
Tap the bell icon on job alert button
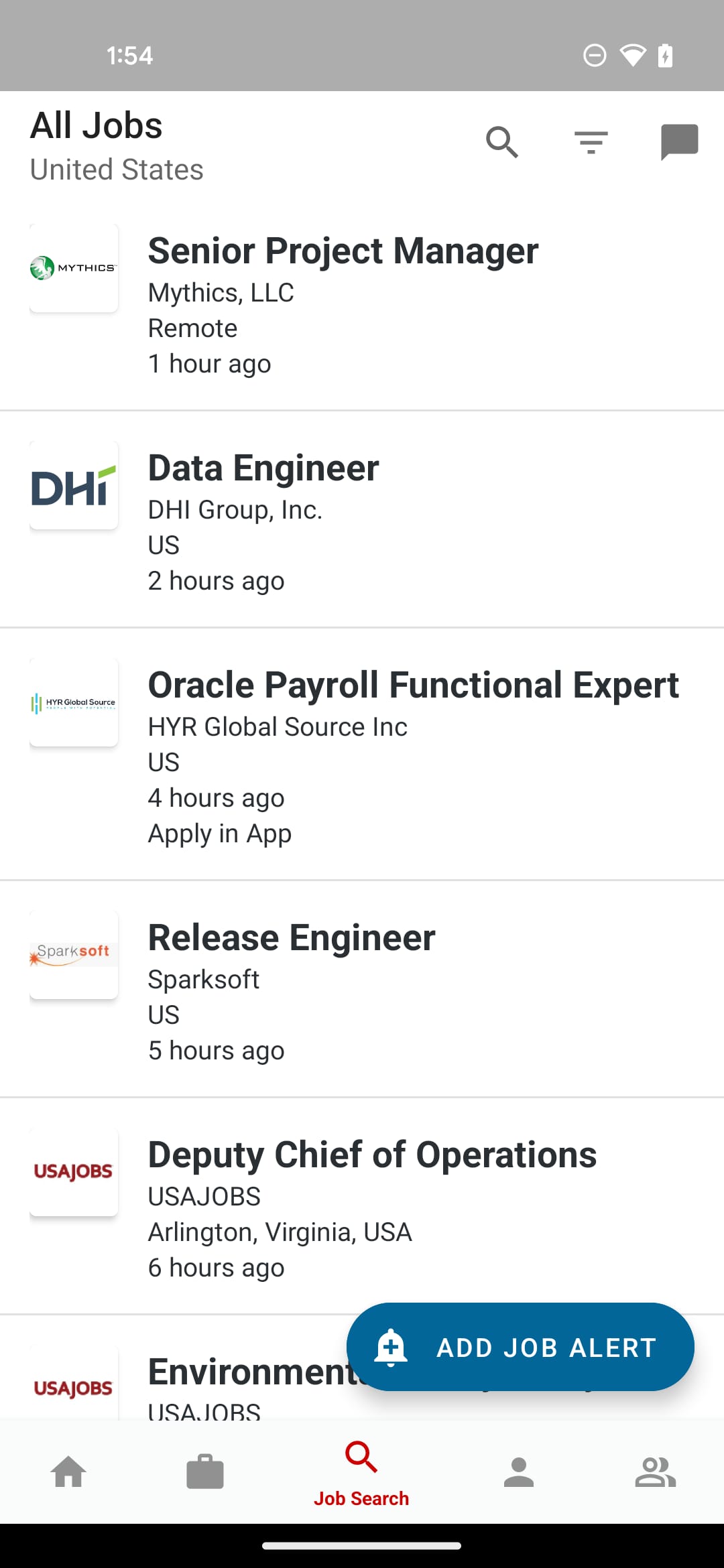391,1347
